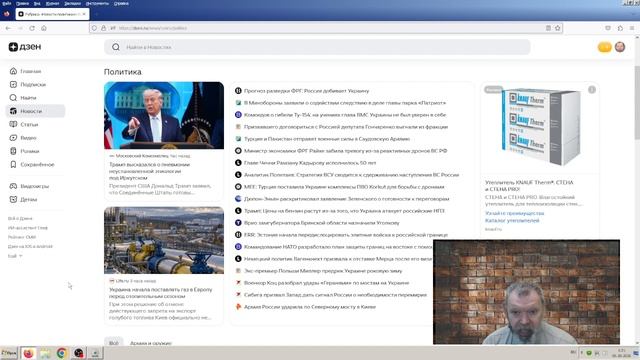Expand the Ещё dropdown in sidebar footer

tap(15, 256)
